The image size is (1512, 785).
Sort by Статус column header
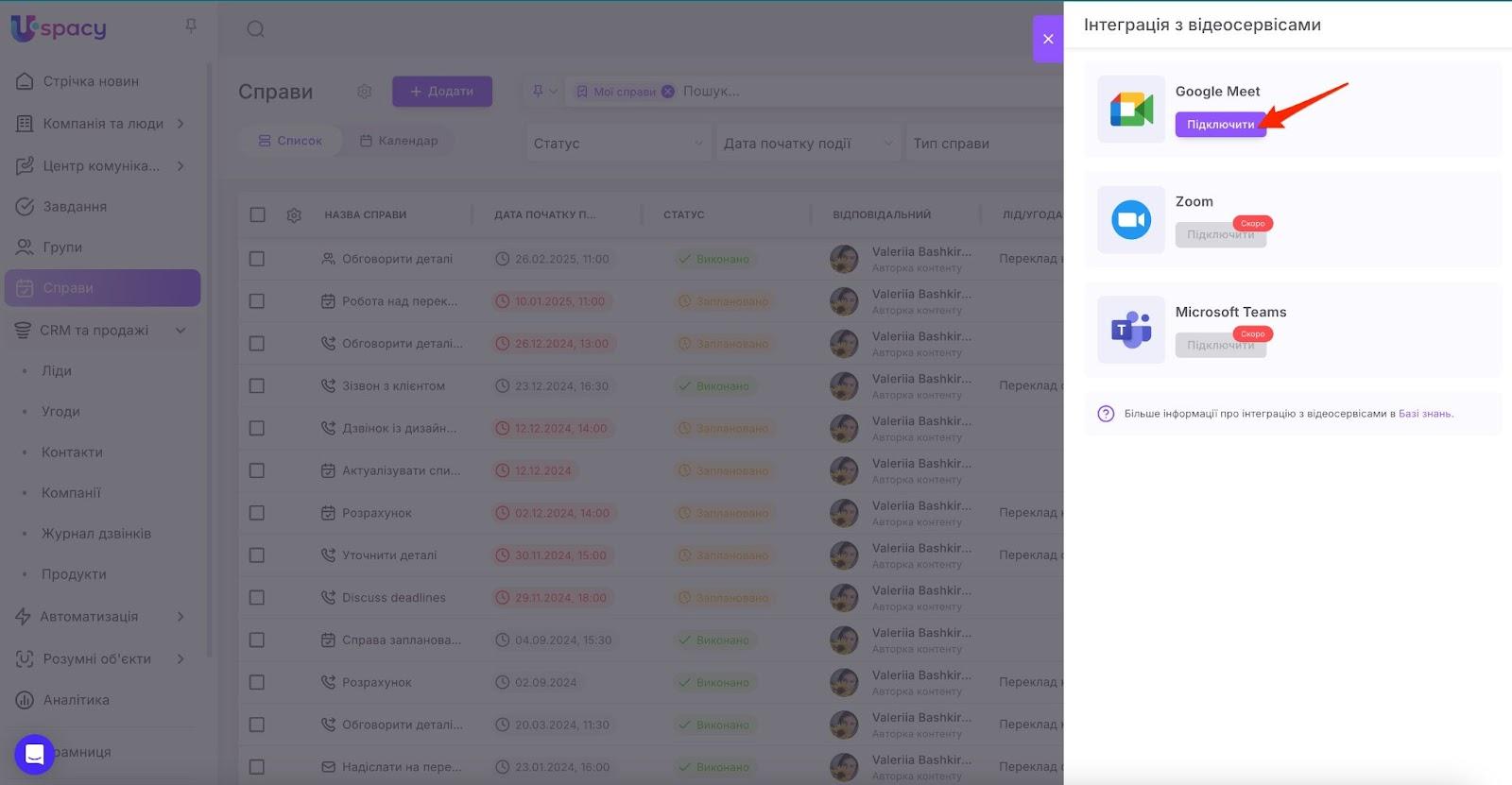[x=684, y=215]
